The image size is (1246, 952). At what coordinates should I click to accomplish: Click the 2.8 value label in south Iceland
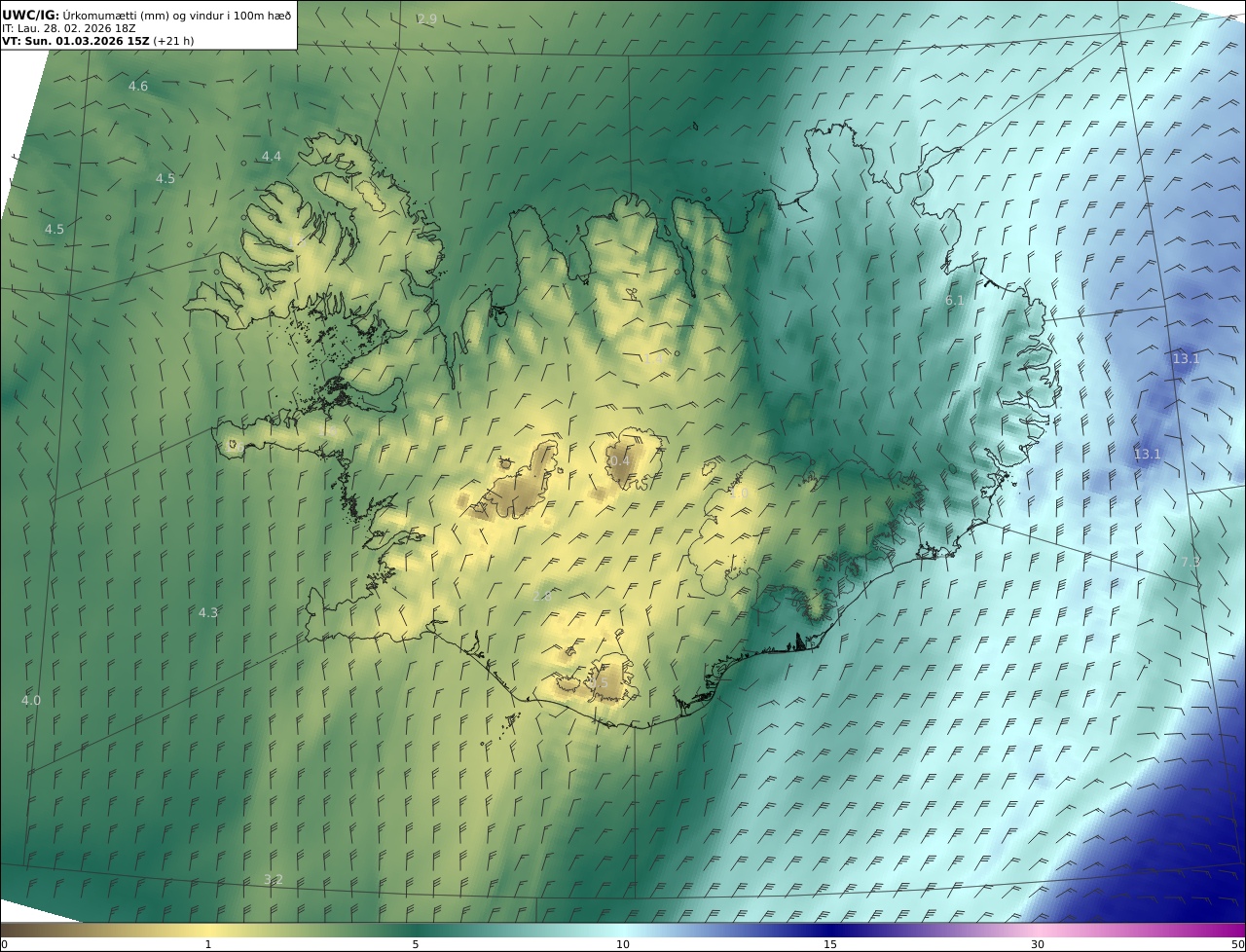click(x=542, y=595)
